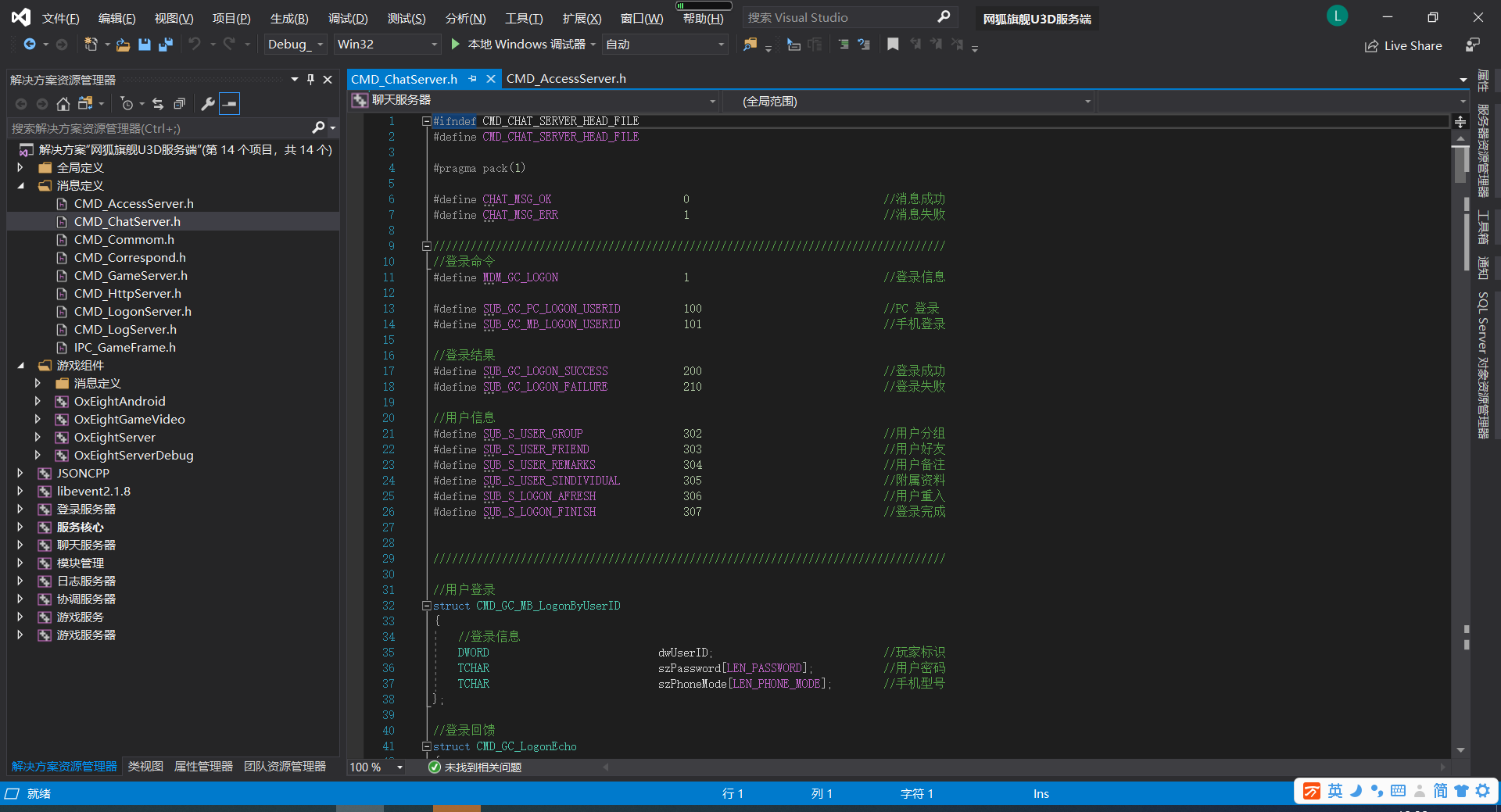Screen dimensions: 1501x812
Task: Switch to CMD_AccessServer.h tab
Action: (566, 79)
